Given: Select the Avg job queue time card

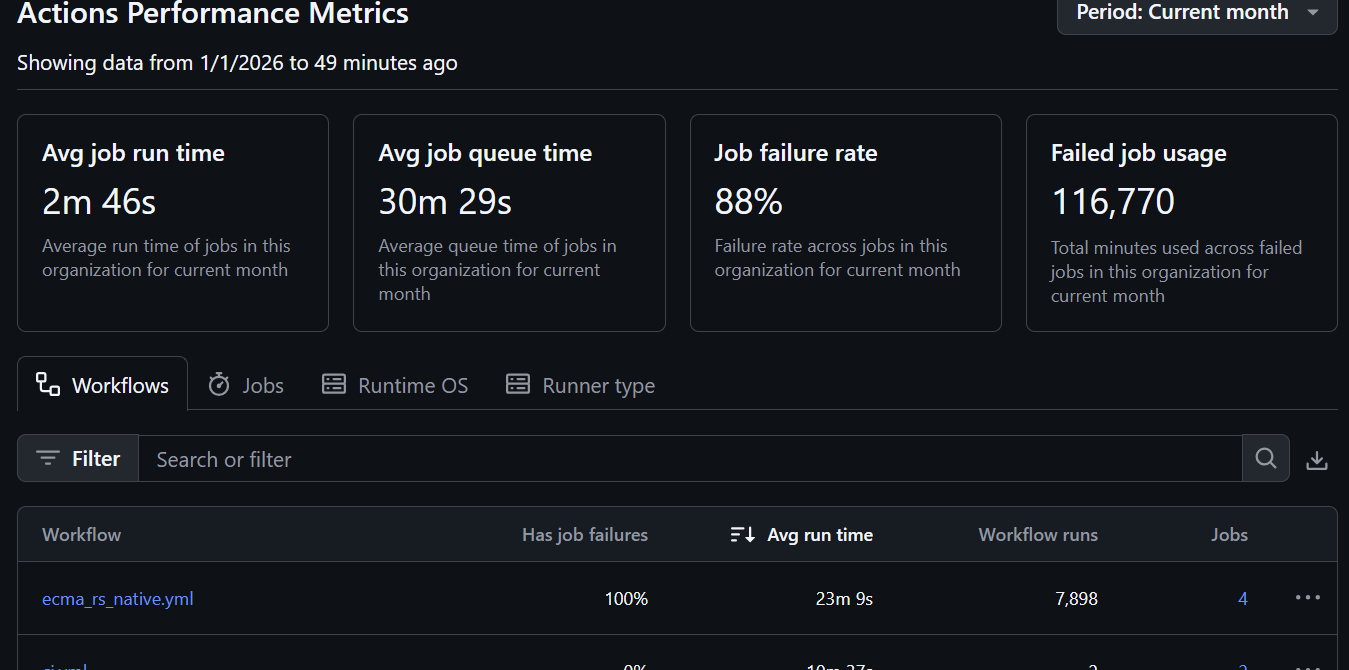Looking at the screenshot, I should coord(509,223).
